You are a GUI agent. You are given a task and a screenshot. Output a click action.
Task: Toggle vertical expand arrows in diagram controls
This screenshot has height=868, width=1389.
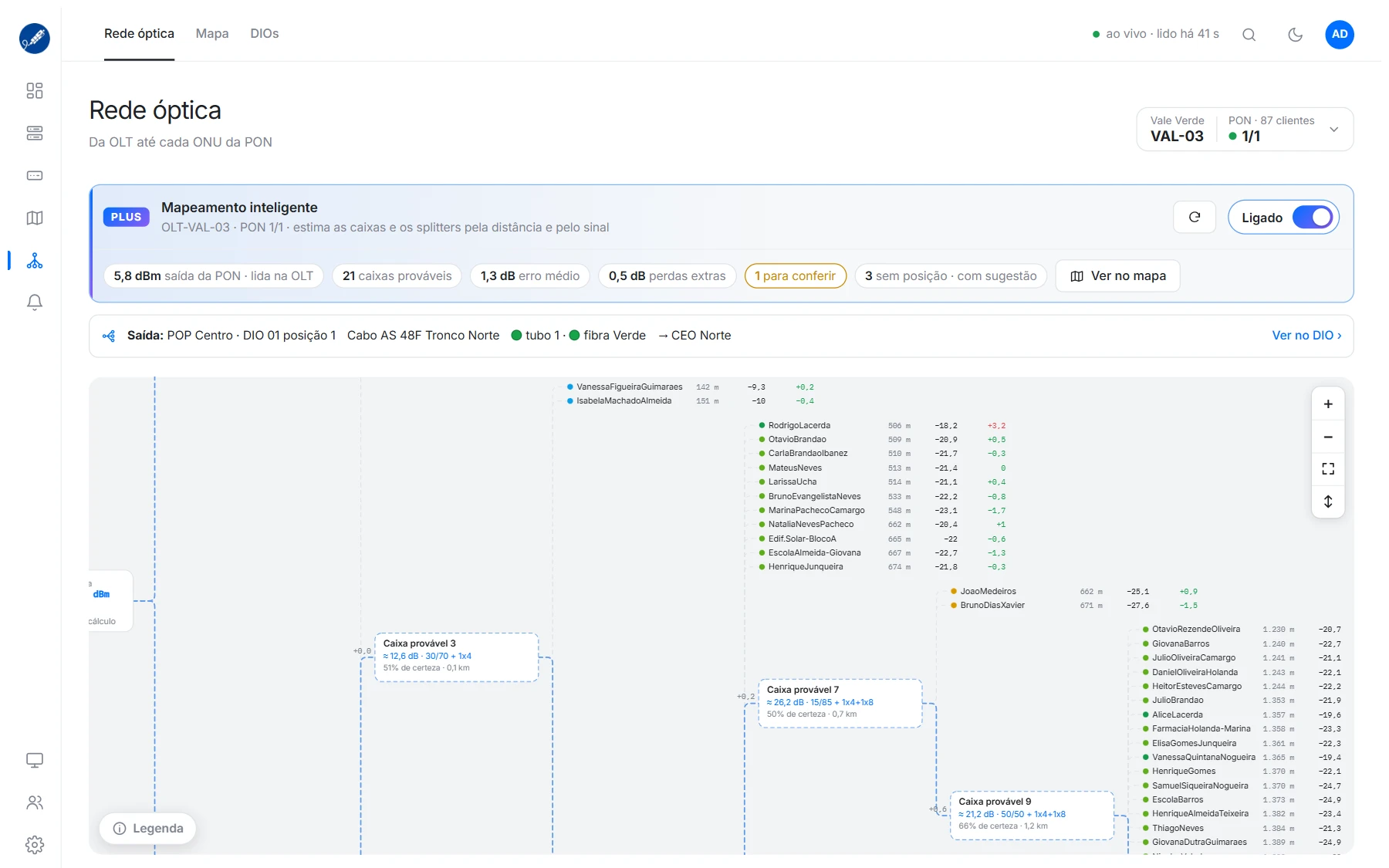pos(1328,502)
